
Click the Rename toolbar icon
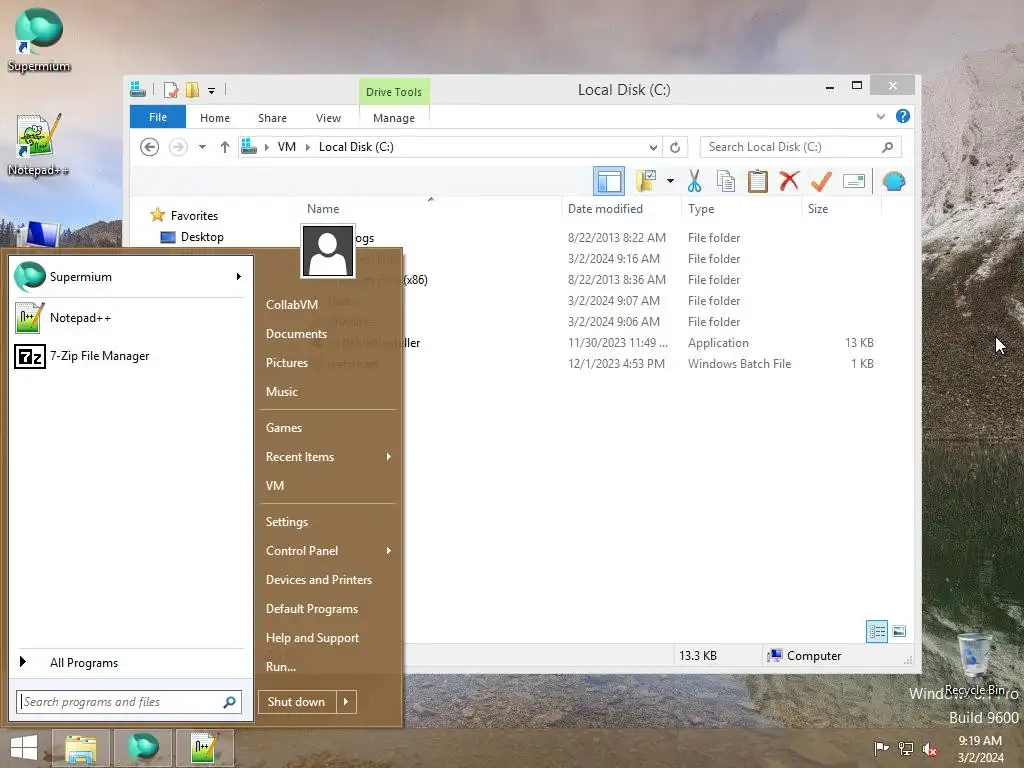pos(854,181)
